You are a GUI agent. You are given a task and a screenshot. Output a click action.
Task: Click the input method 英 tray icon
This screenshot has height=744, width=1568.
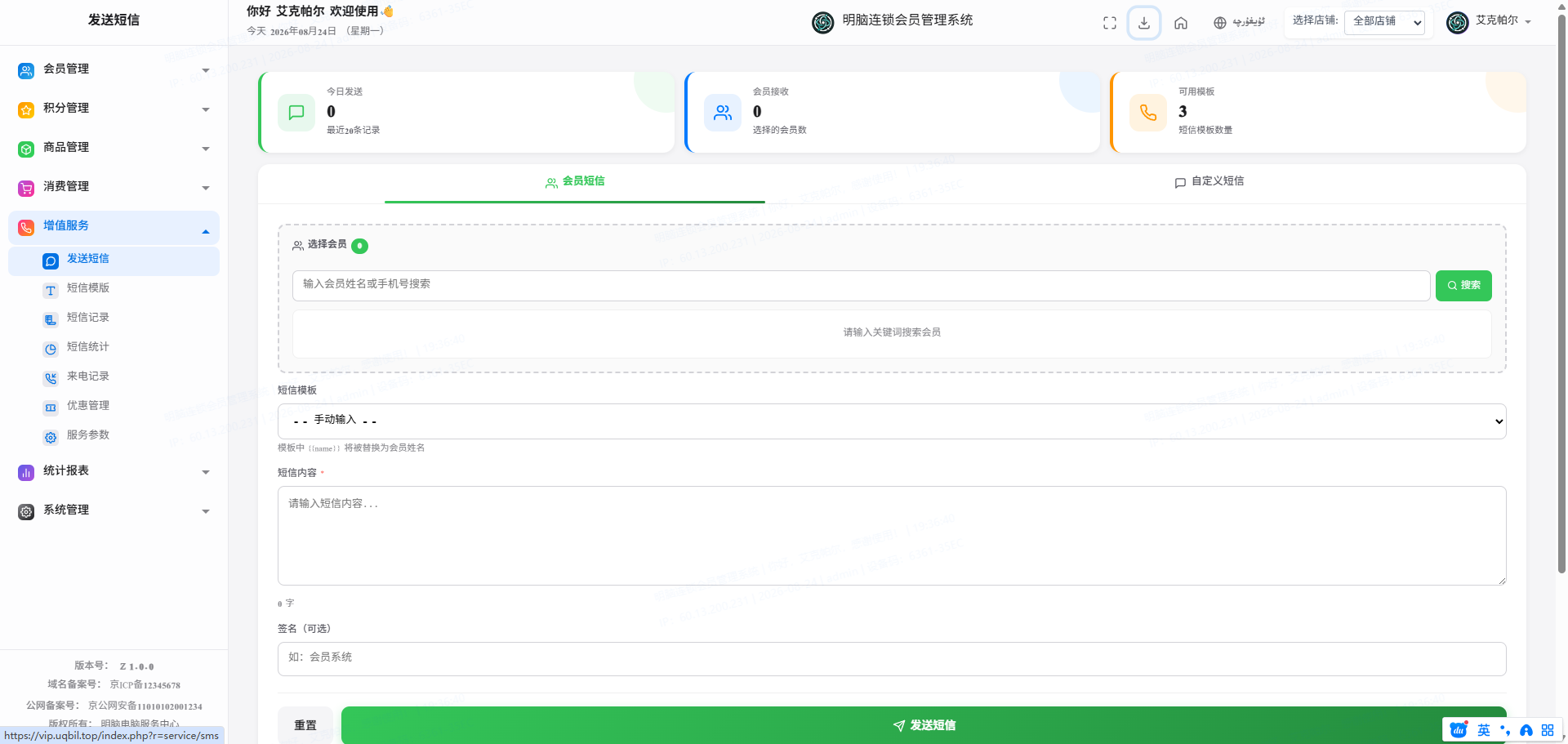(1484, 730)
